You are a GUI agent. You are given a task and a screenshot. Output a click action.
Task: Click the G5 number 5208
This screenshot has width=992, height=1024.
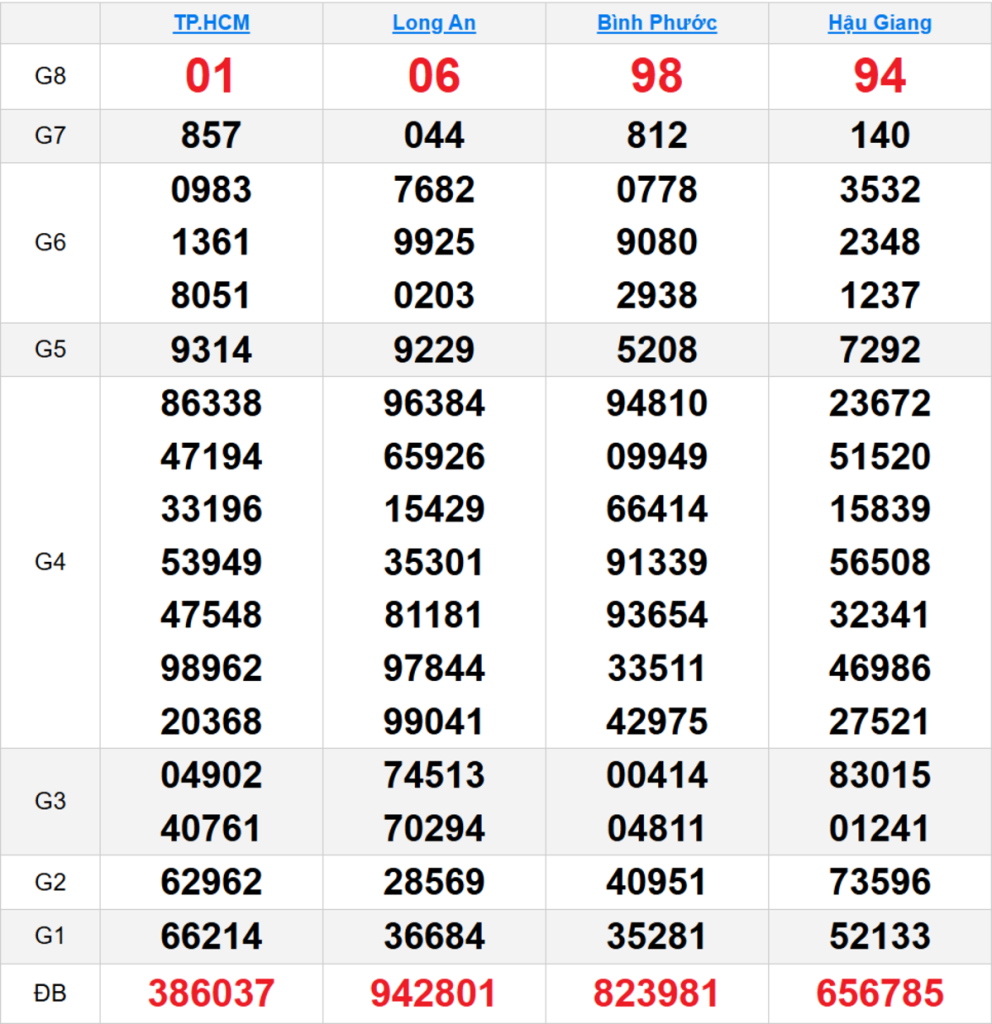click(x=657, y=350)
